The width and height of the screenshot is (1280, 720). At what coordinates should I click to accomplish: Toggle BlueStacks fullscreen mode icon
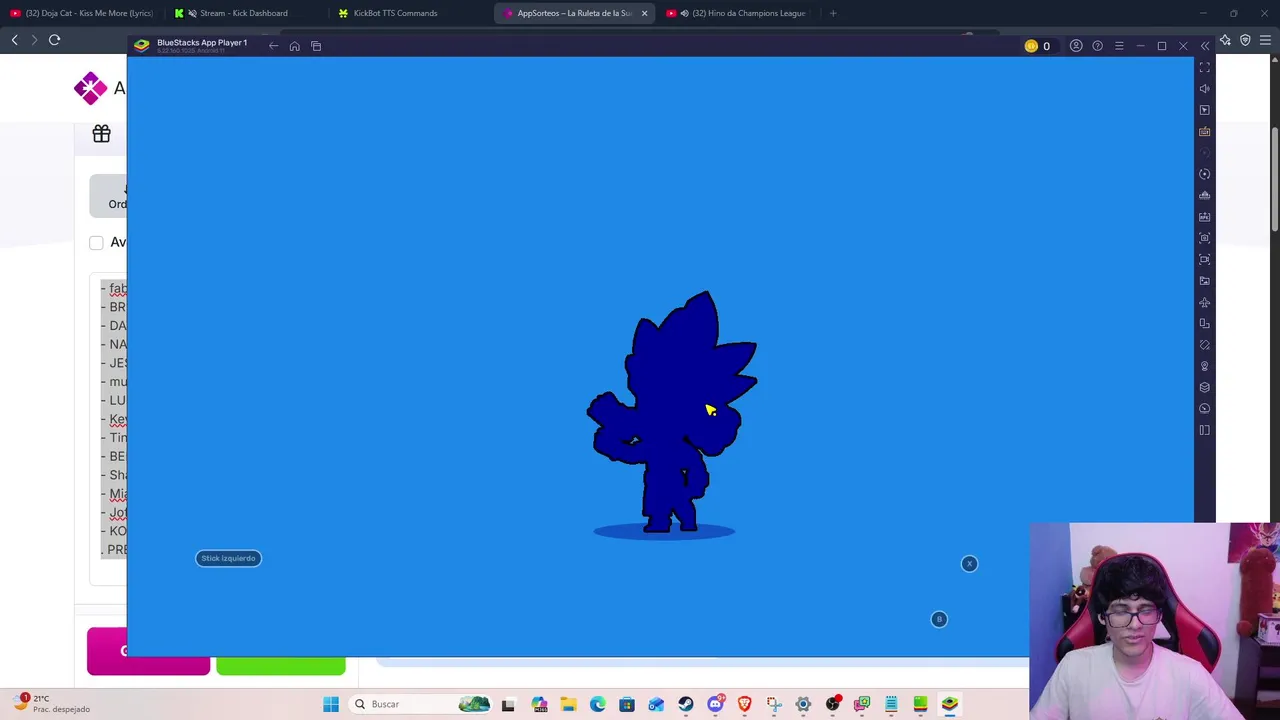point(1204,67)
